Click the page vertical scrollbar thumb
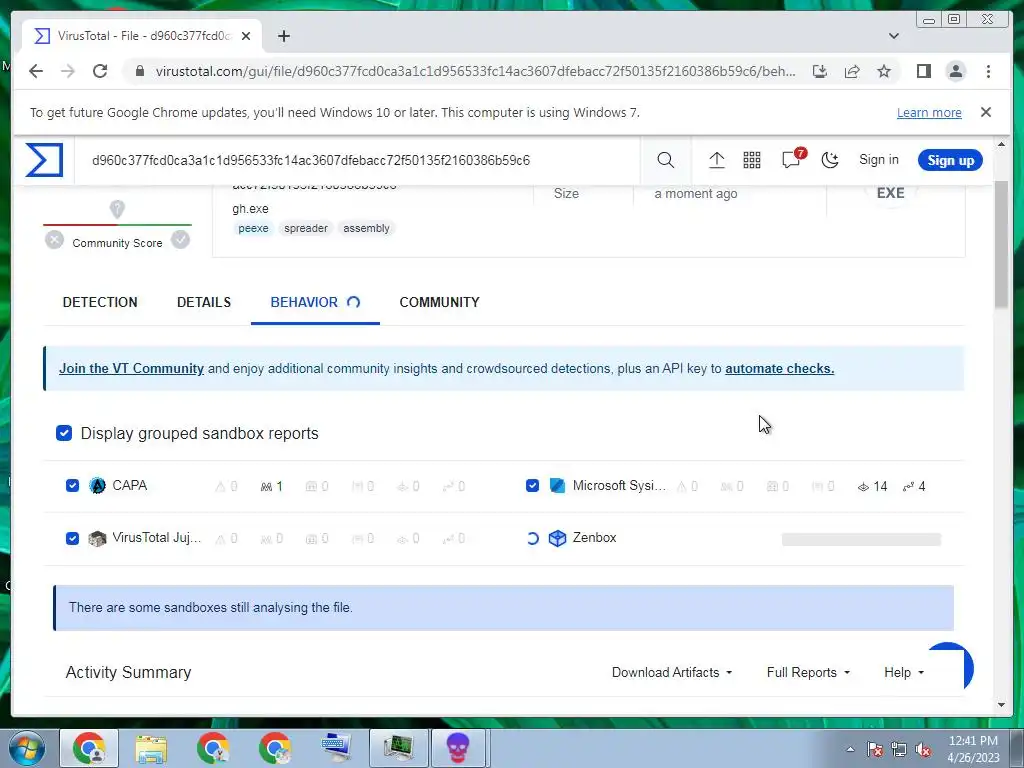The width and height of the screenshot is (1024, 768). pyautogui.click(x=1002, y=243)
